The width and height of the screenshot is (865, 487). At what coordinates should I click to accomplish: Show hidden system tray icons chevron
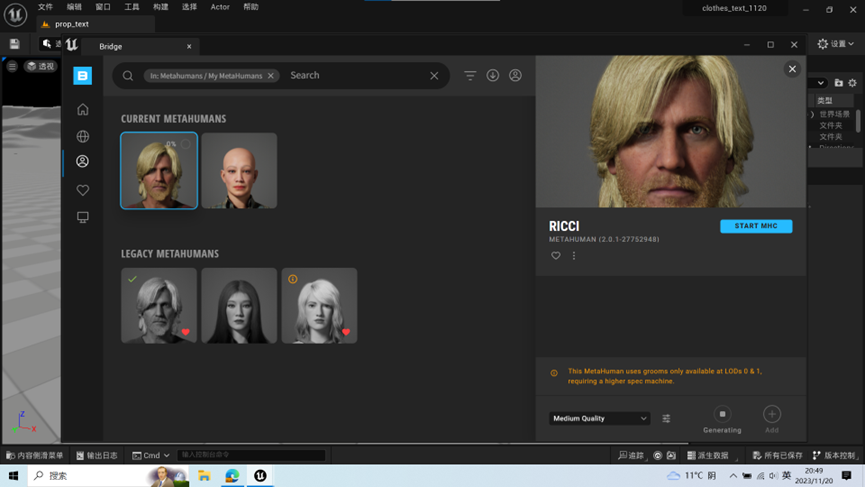coord(733,475)
